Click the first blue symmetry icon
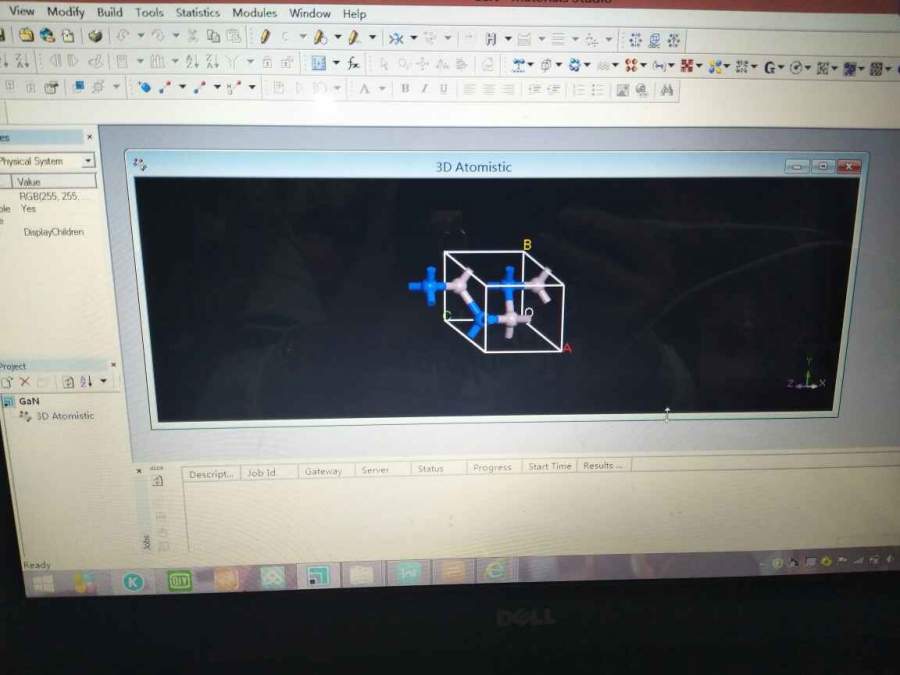 [635, 40]
